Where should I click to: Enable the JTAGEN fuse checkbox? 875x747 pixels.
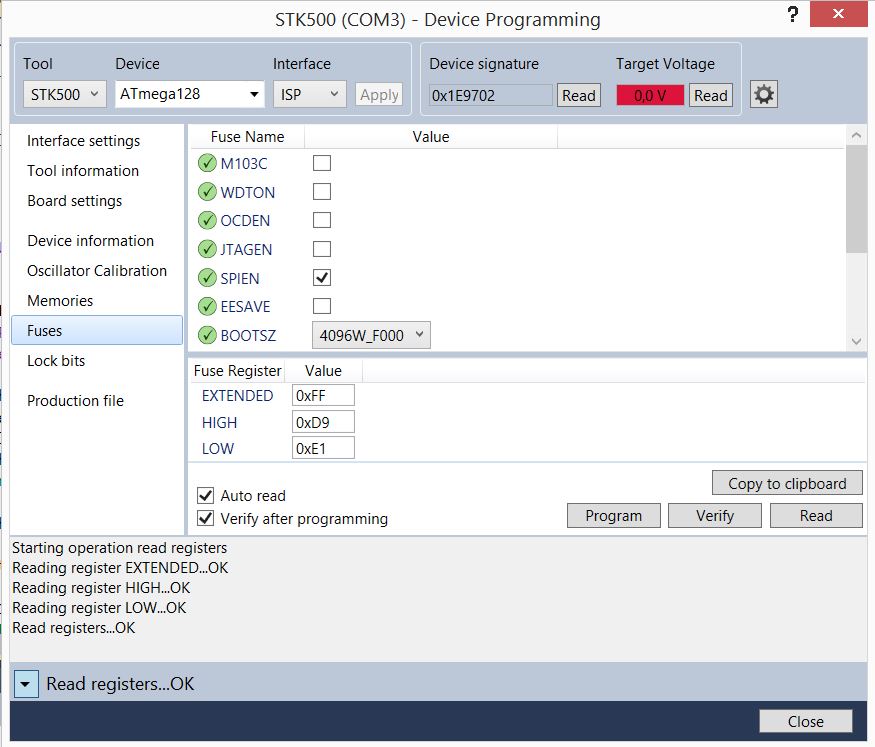pyautogui.click(x=321, y=249)
